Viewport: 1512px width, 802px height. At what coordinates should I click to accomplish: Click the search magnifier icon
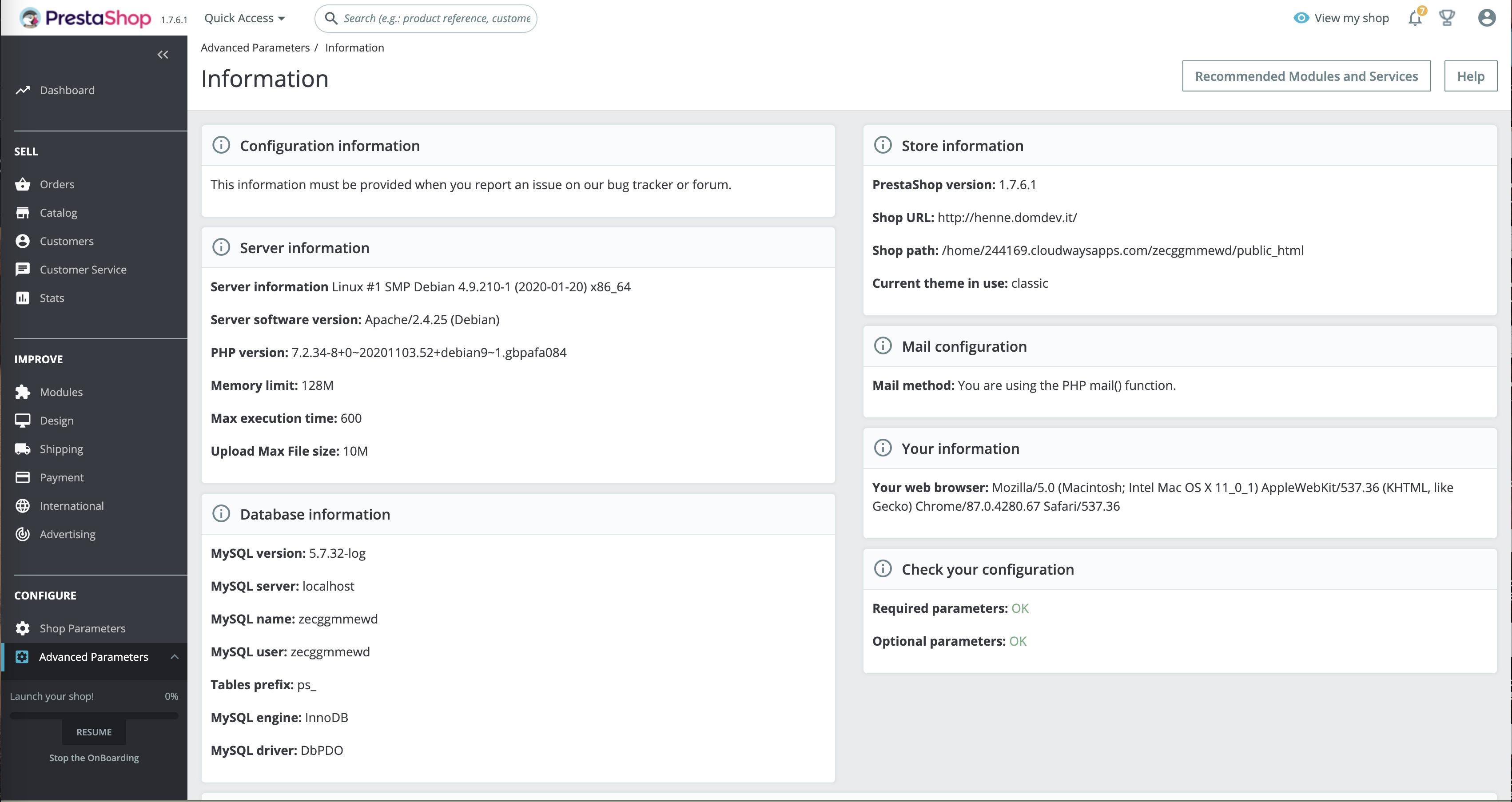pyautogui.click(x=331, y=18)
